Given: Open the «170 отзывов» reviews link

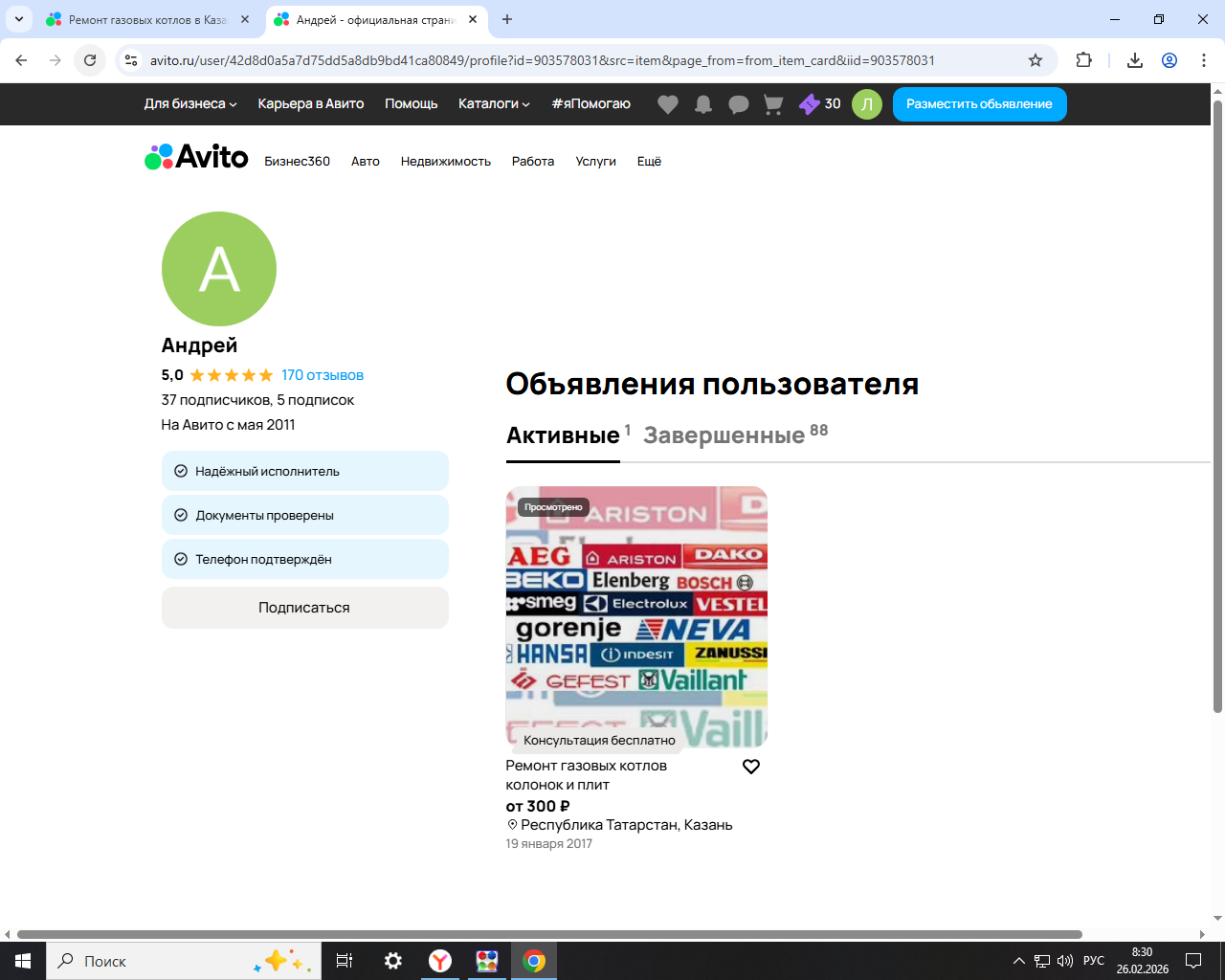Looking at the screenshot, I should coord(323,375).
